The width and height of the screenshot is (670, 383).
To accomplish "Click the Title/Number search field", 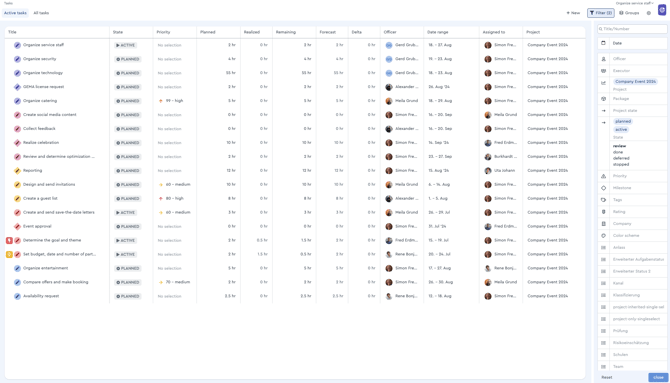I will click(x=632, y=29).
